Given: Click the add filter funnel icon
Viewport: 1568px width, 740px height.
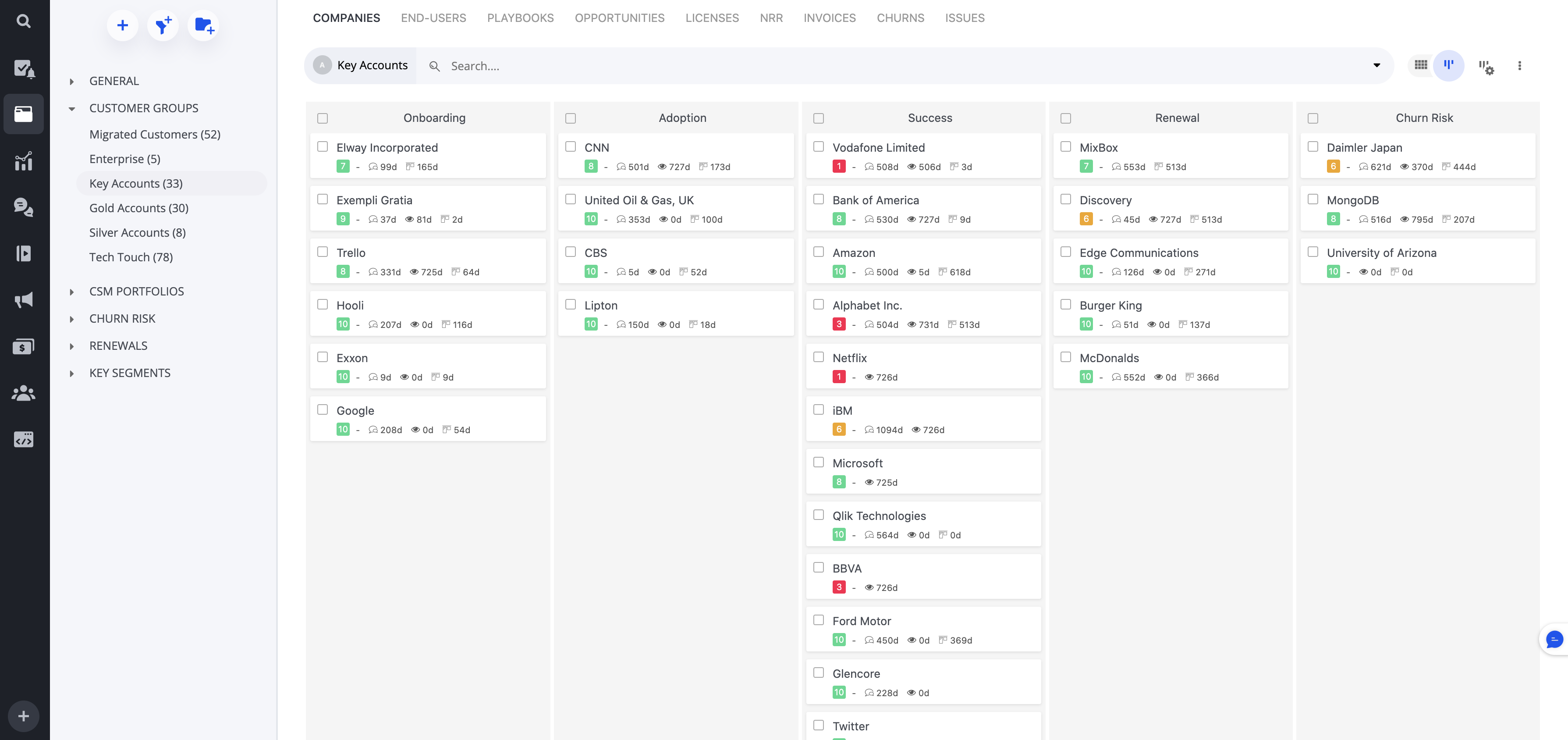Looking at the screenshot, I should 163,25.
